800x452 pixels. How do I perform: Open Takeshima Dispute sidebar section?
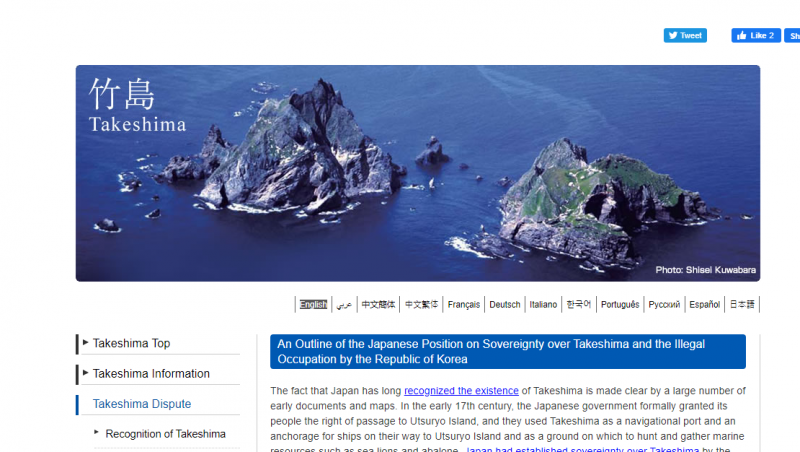tap(141, 404)
